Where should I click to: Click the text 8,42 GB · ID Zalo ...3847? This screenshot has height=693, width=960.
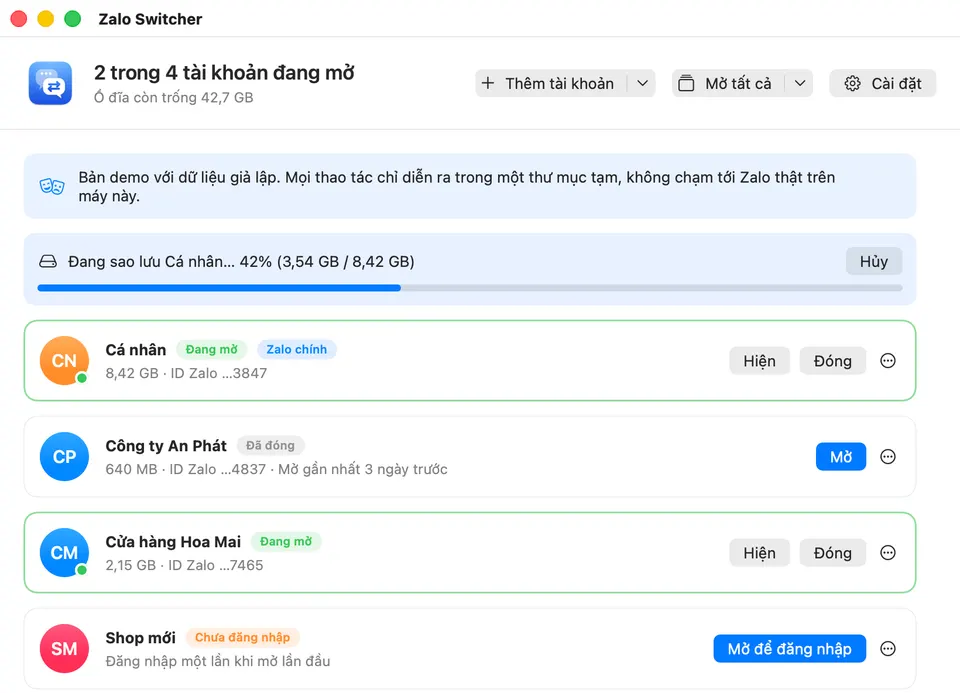[x=186, y=373]
